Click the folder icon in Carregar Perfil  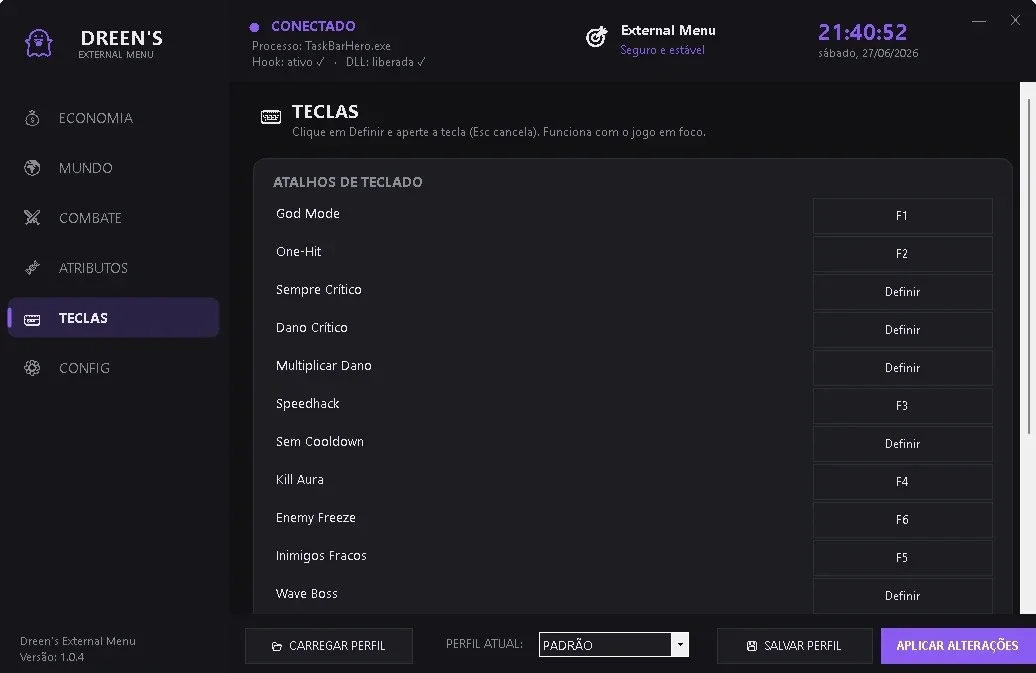pyautogui.click(x=277, y=646)
